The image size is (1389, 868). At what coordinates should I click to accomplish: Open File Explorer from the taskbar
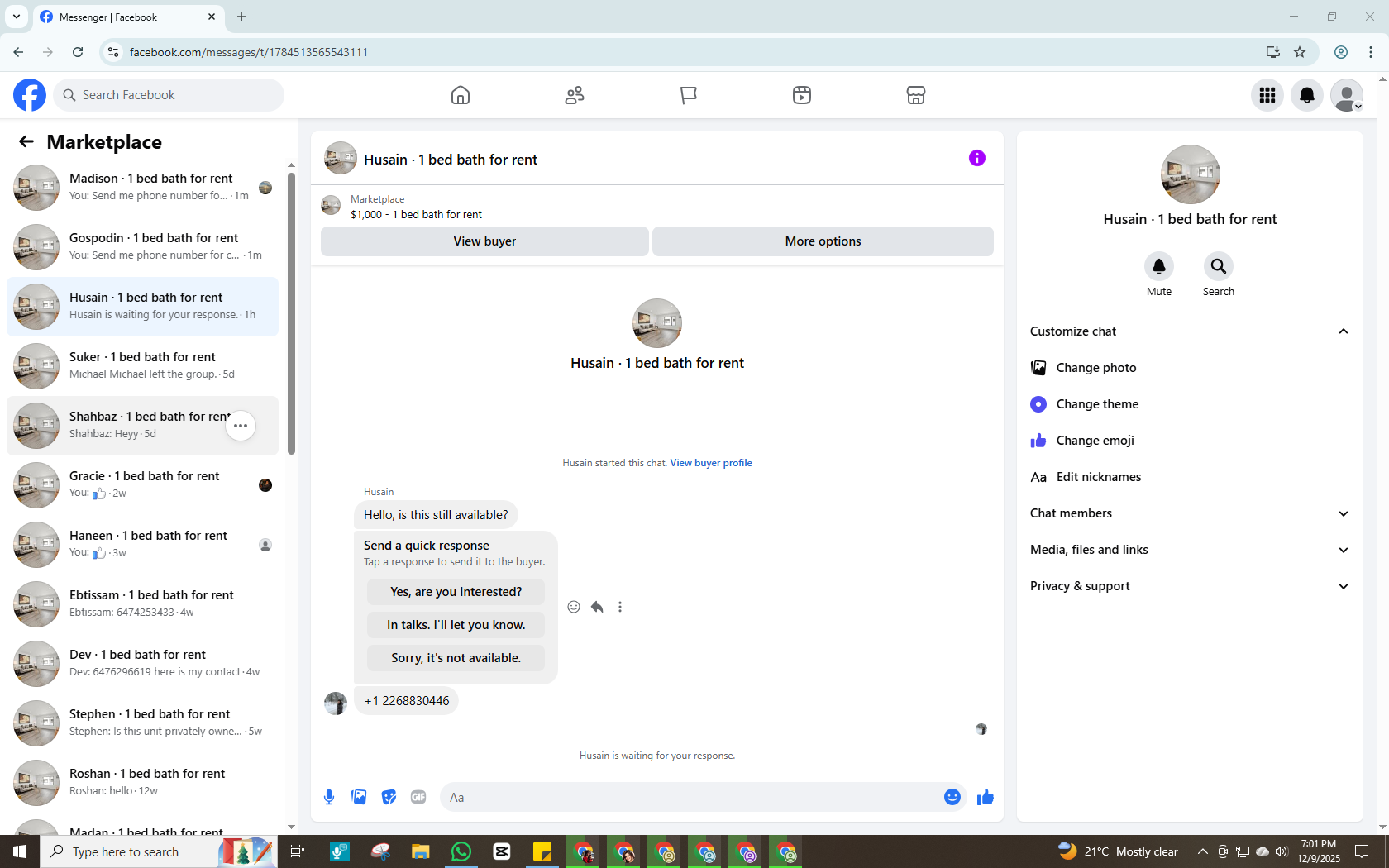click(x=421, y=851)
